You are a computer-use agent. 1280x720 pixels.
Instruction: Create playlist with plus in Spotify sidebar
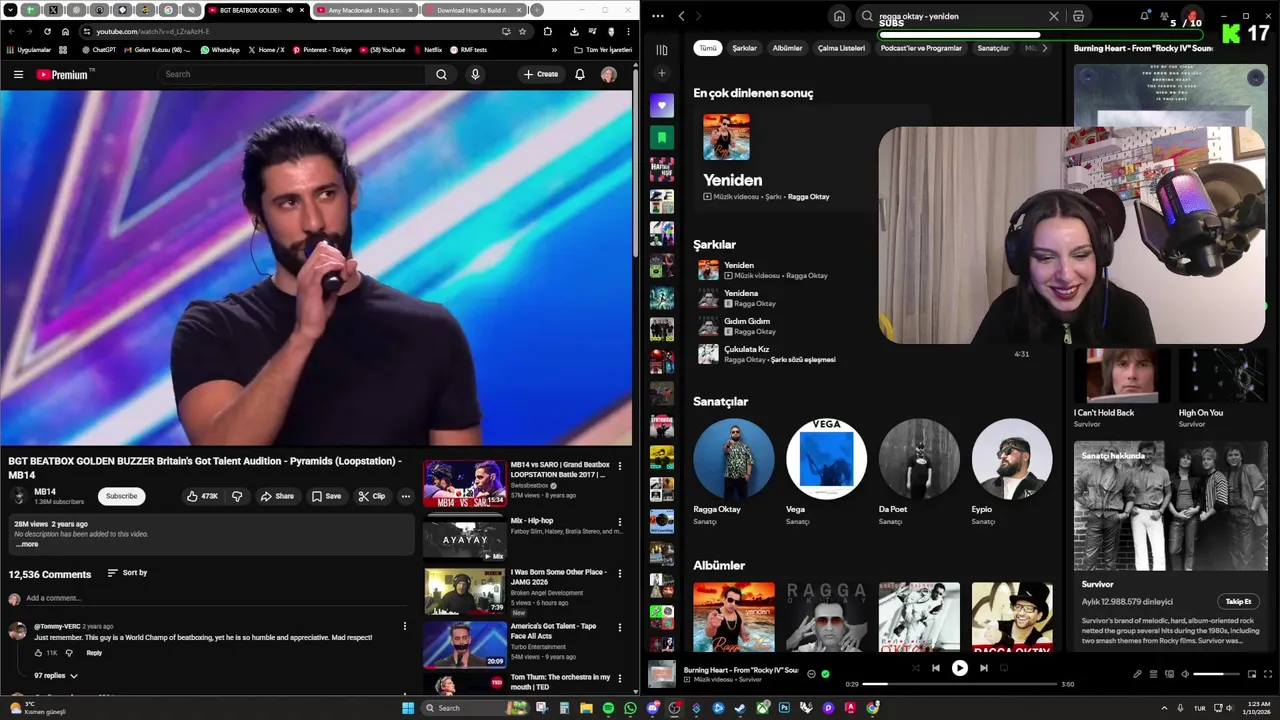(x=661, y=73)
